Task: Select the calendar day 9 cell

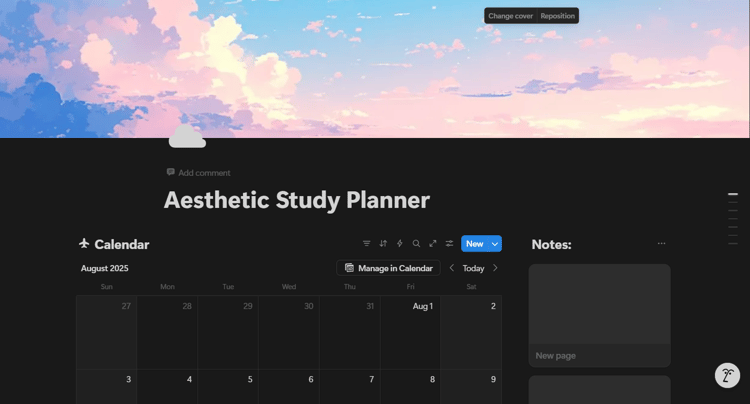Action: 471,387
